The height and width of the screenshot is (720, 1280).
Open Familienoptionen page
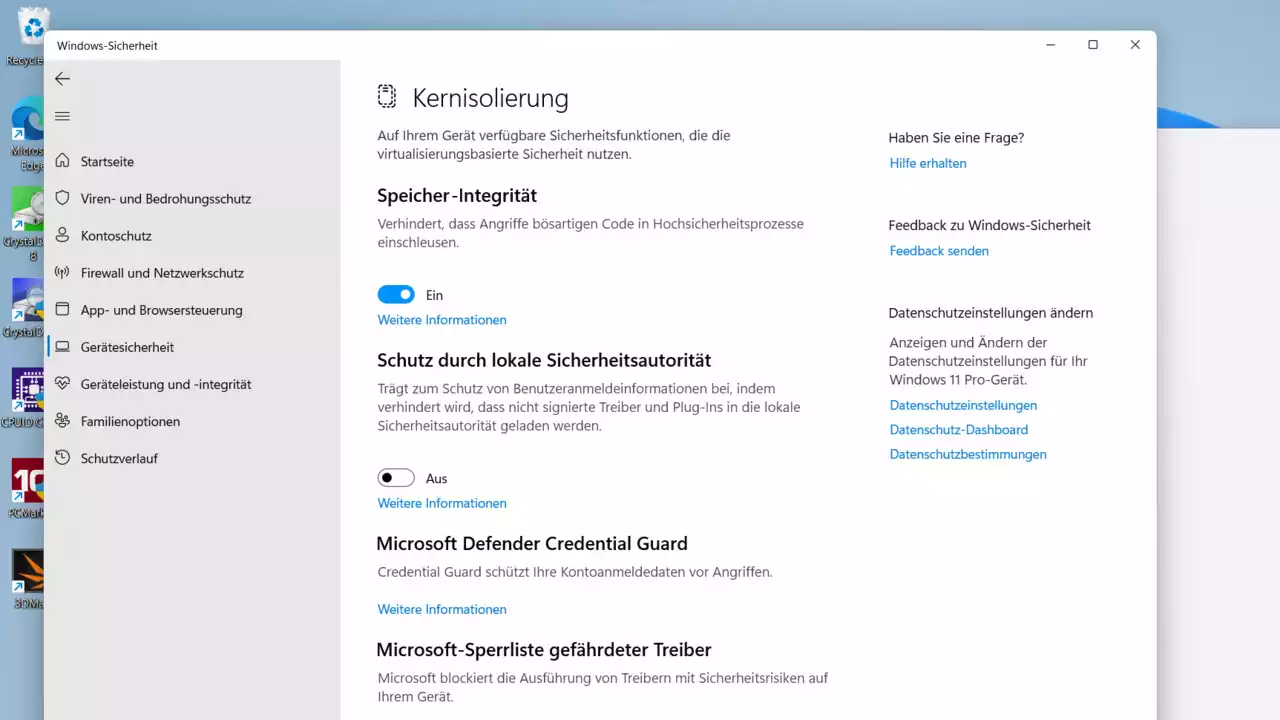(x=130, y=421)
